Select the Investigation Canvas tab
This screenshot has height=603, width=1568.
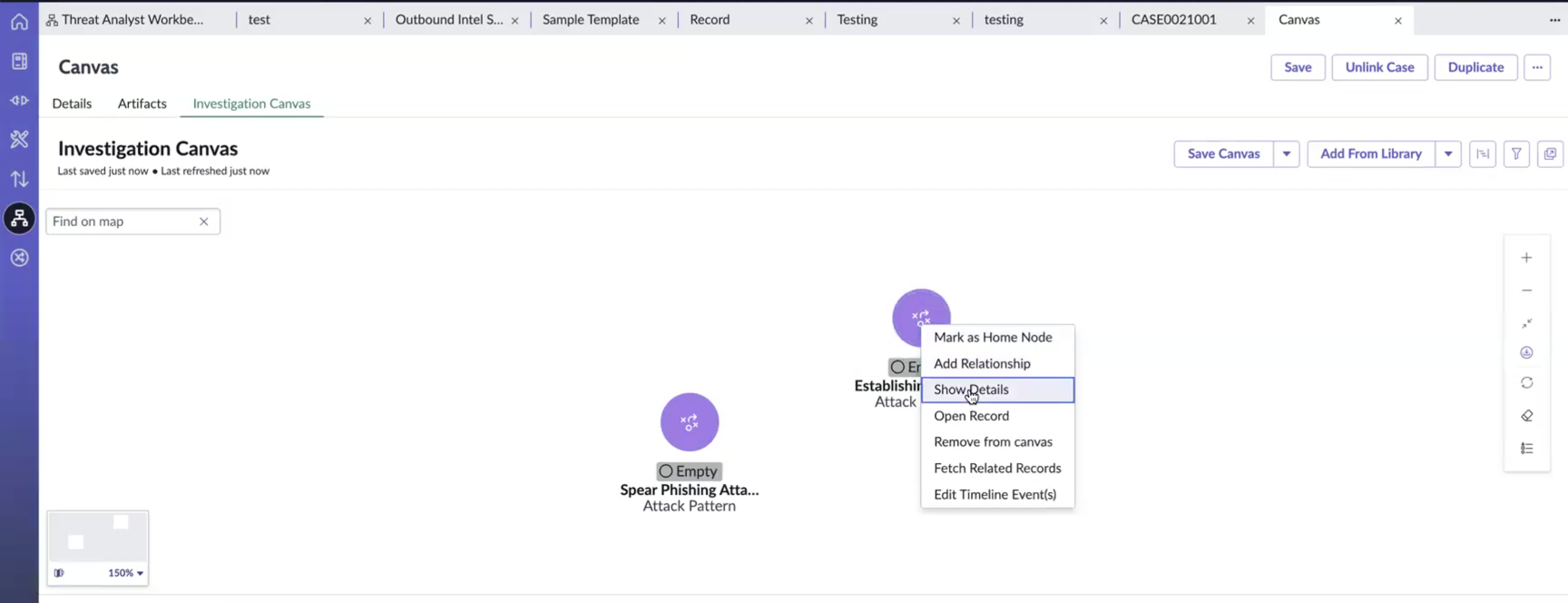pyautogui.click(x=251, y=104)
